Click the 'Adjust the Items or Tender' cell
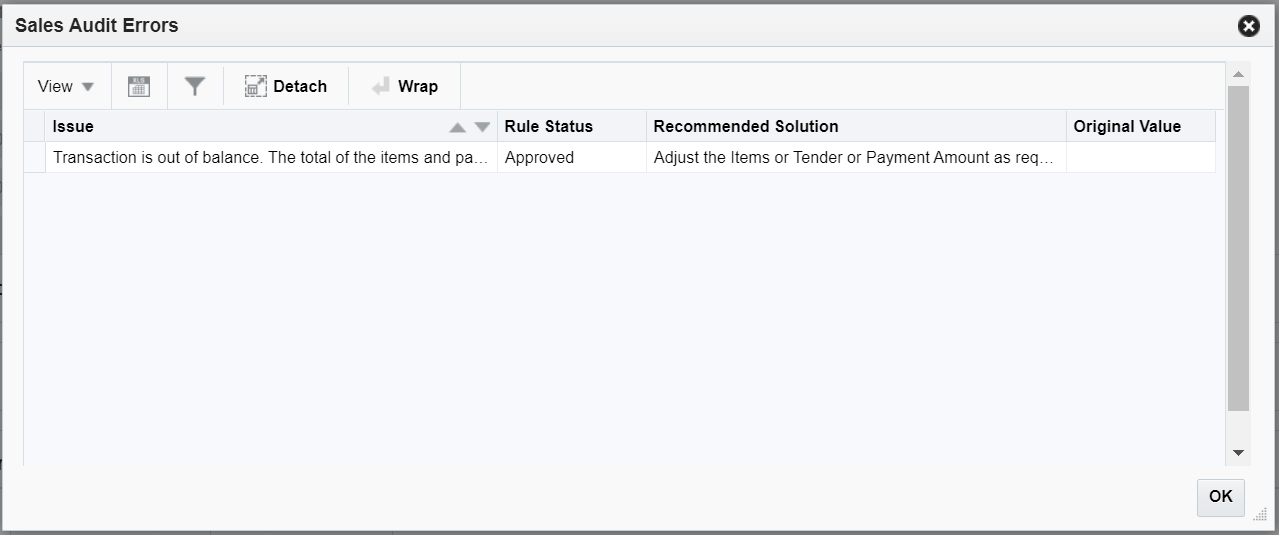Screen dimensions: 1279x535 tap(853, 157)
